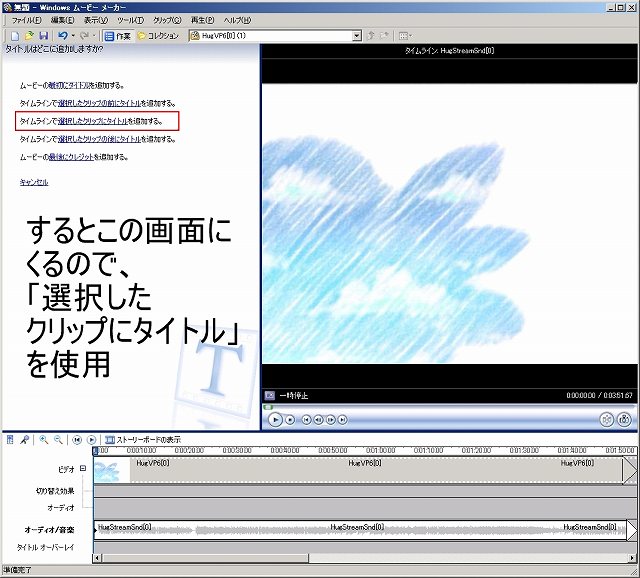The height and width of the screenshot is (578, 640).
Task: Click the Save Project floppy icon
Action: (43, 36)
